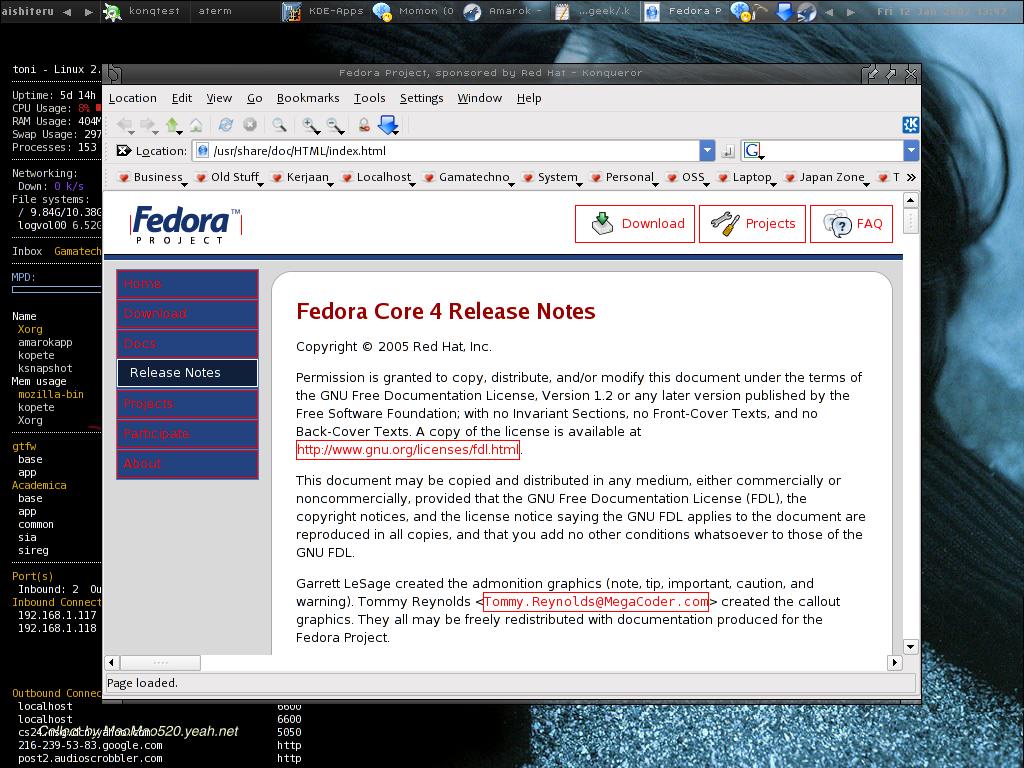This screenshot has height=768, width=1024.
Task: Click the Google search provider icon
Action: (x=752, y=151)
